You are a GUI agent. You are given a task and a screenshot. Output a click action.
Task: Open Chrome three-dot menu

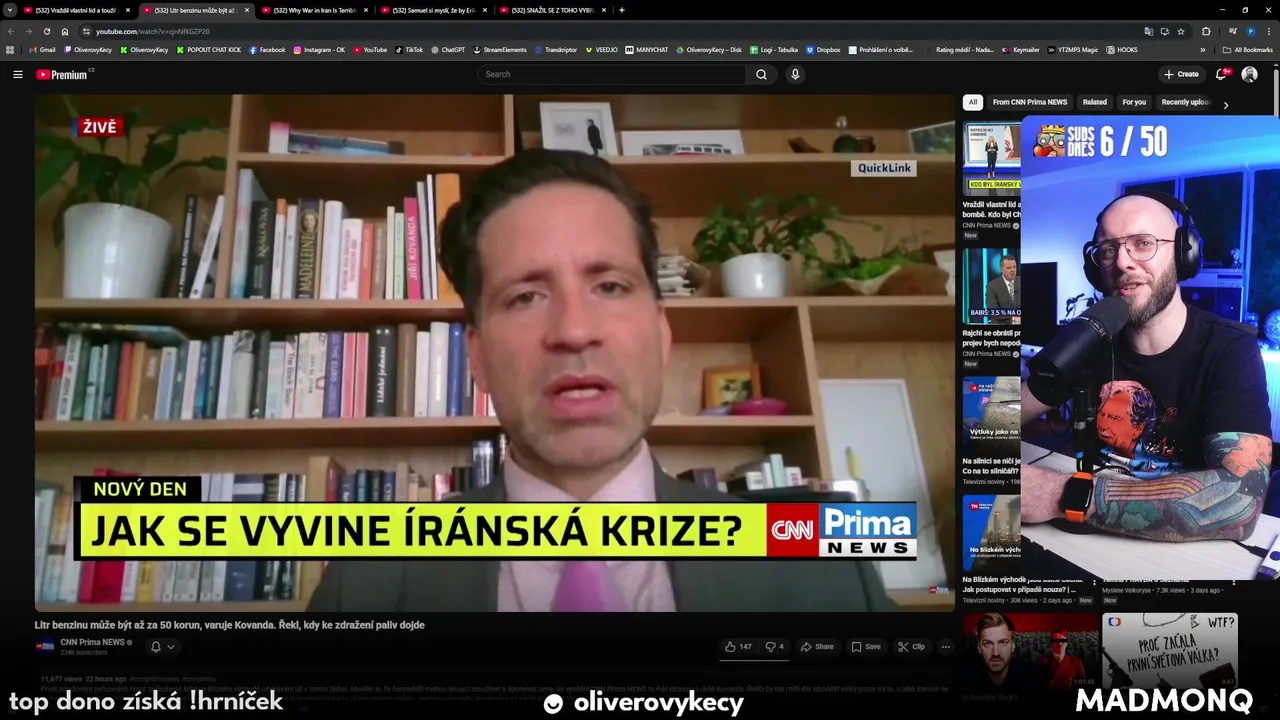coord(1269,31)
